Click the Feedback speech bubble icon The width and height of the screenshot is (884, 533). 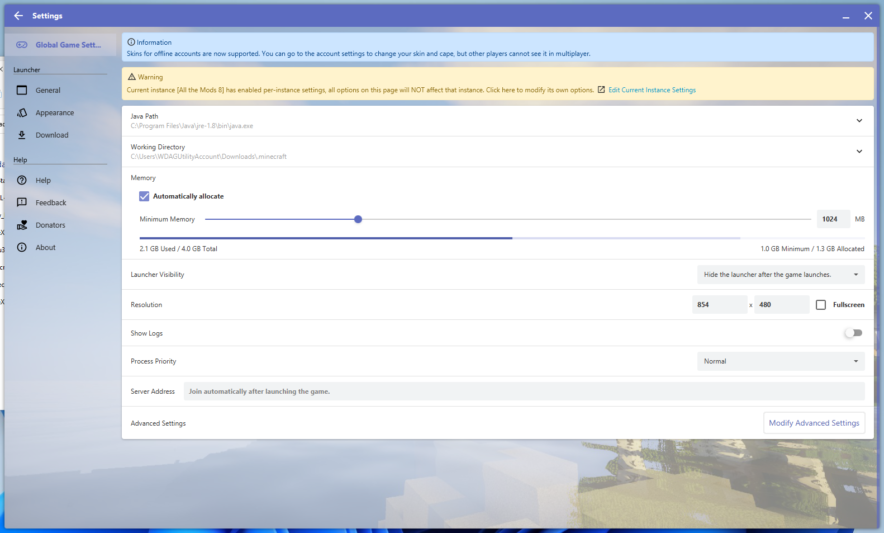[x=22, y=202]
